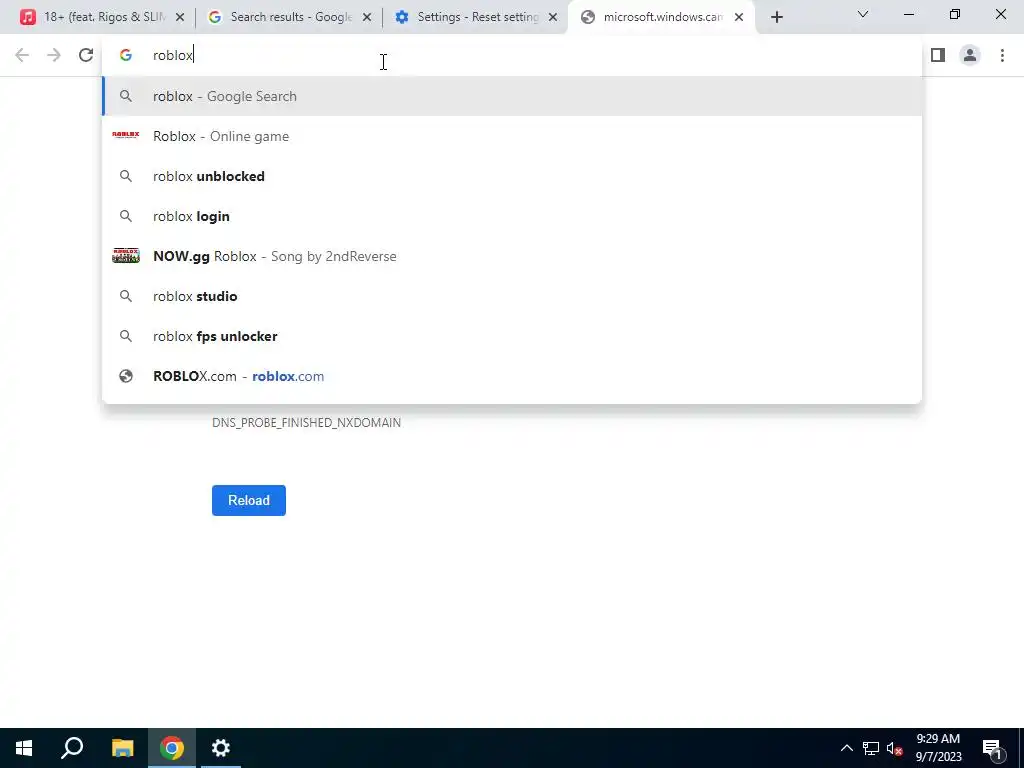Restore down the Chrome window
This screenshot has width=1024, height=768.
[x=955, y=14]
